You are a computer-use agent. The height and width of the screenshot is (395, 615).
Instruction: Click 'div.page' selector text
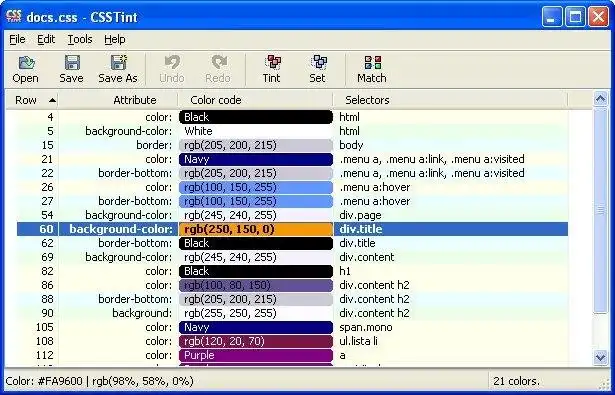pos(360,215)
